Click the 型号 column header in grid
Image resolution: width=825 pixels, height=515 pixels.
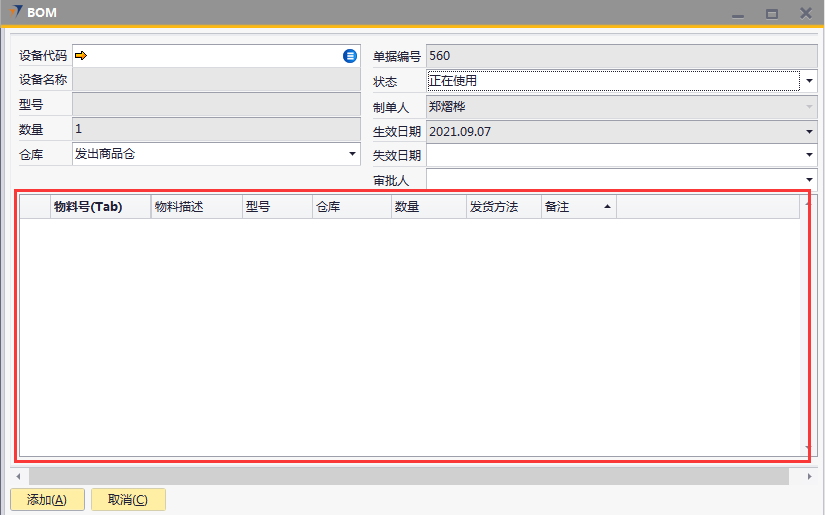point(276,207)
